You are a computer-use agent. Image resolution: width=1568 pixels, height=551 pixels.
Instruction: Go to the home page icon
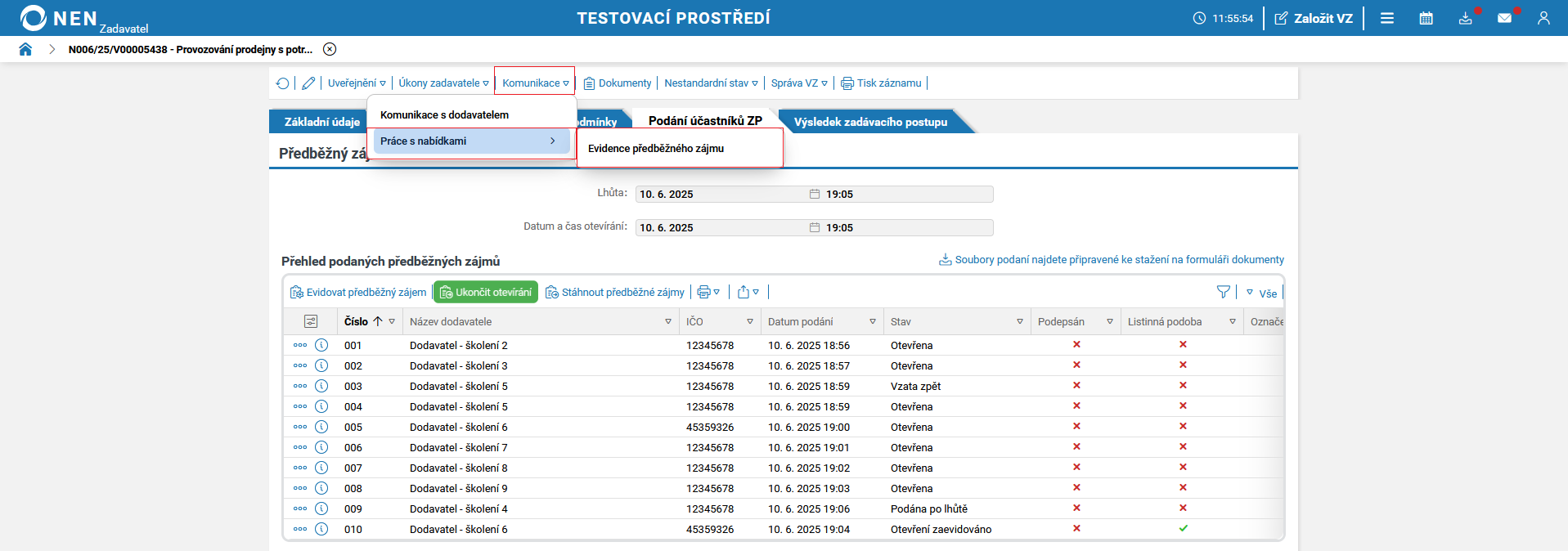click(x=25, y=49)
